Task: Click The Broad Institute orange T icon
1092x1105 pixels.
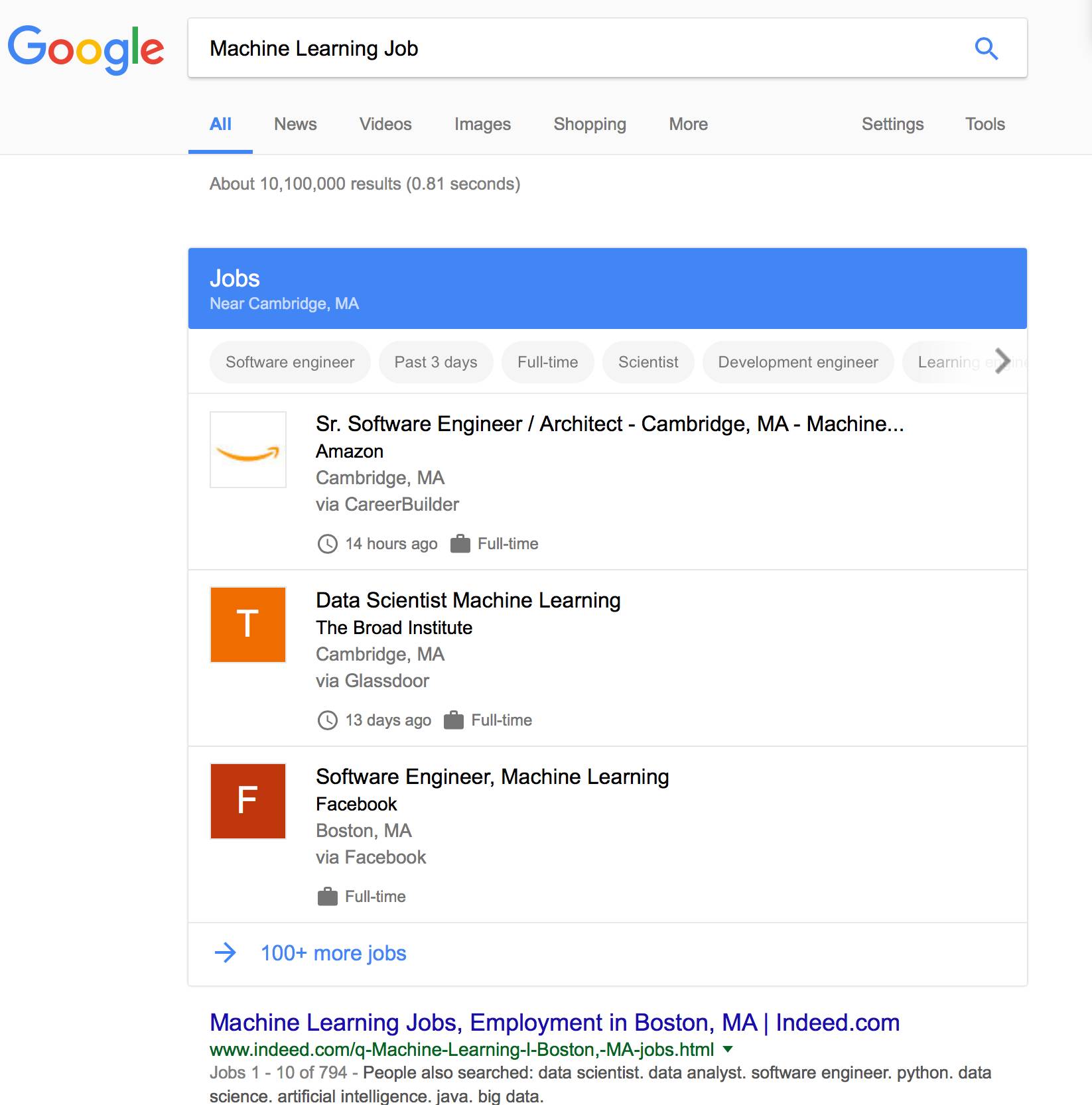Action: (248, 625)
